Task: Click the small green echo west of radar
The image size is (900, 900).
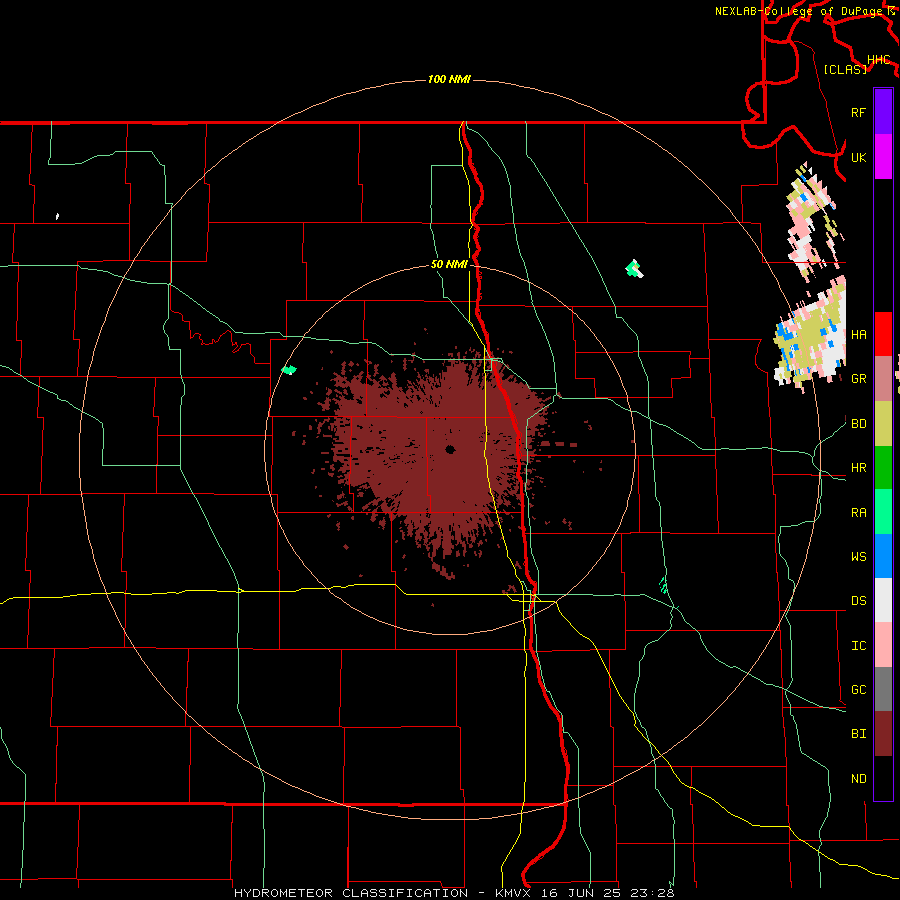Action: click(x=289, y=370)
